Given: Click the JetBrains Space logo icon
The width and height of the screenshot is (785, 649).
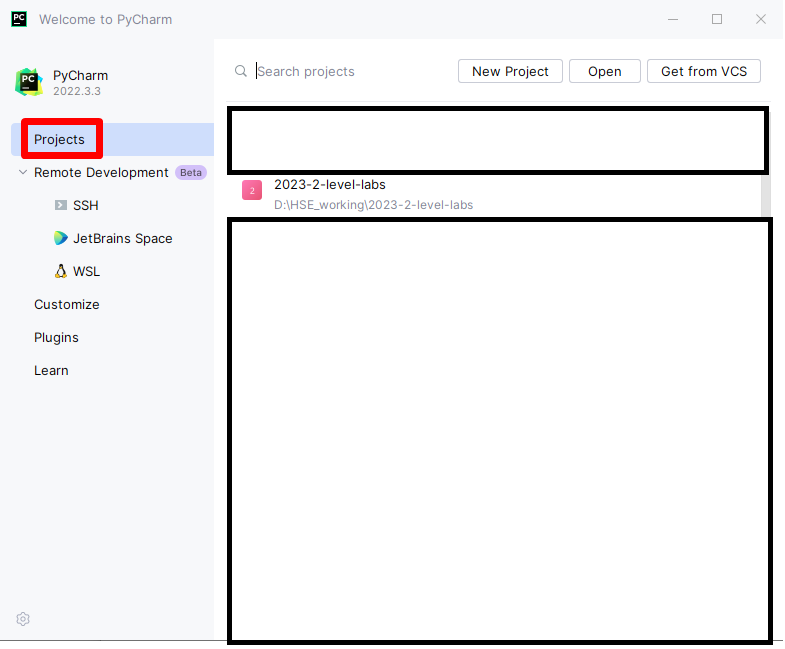Looking at the screenshot, I should point(61,238).
